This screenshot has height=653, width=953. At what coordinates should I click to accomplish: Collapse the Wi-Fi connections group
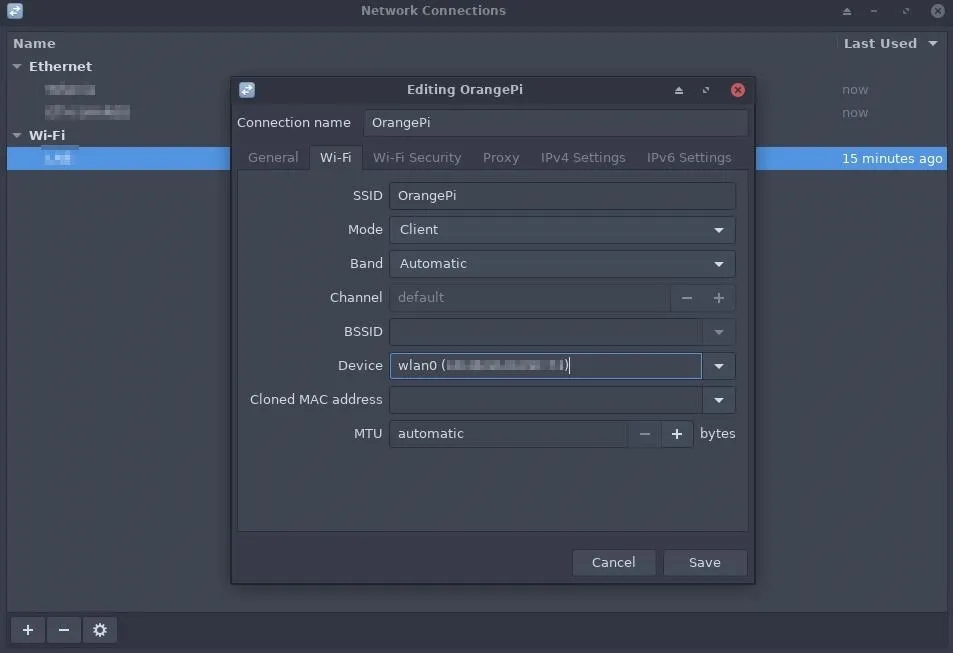tap(17, 135)
